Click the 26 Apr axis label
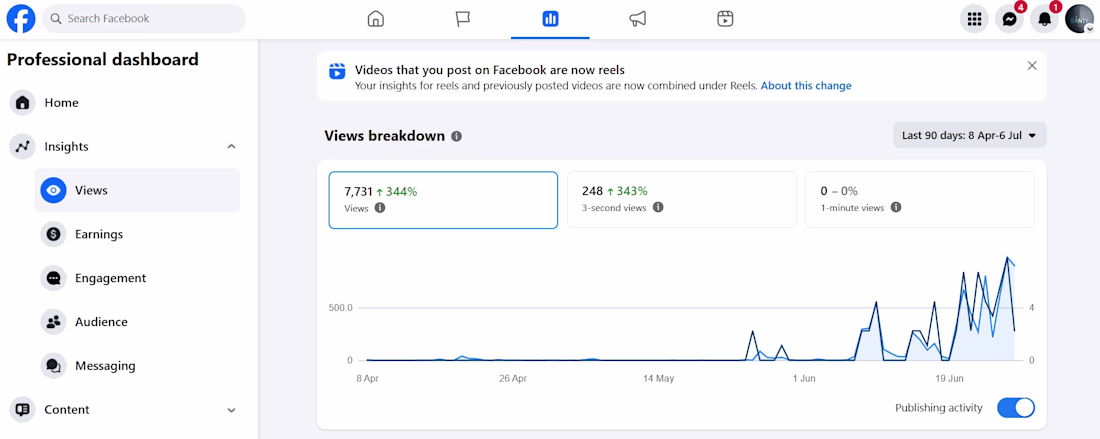The width and height of the screenshot is (1100, 439). click(x=513, y=379)
